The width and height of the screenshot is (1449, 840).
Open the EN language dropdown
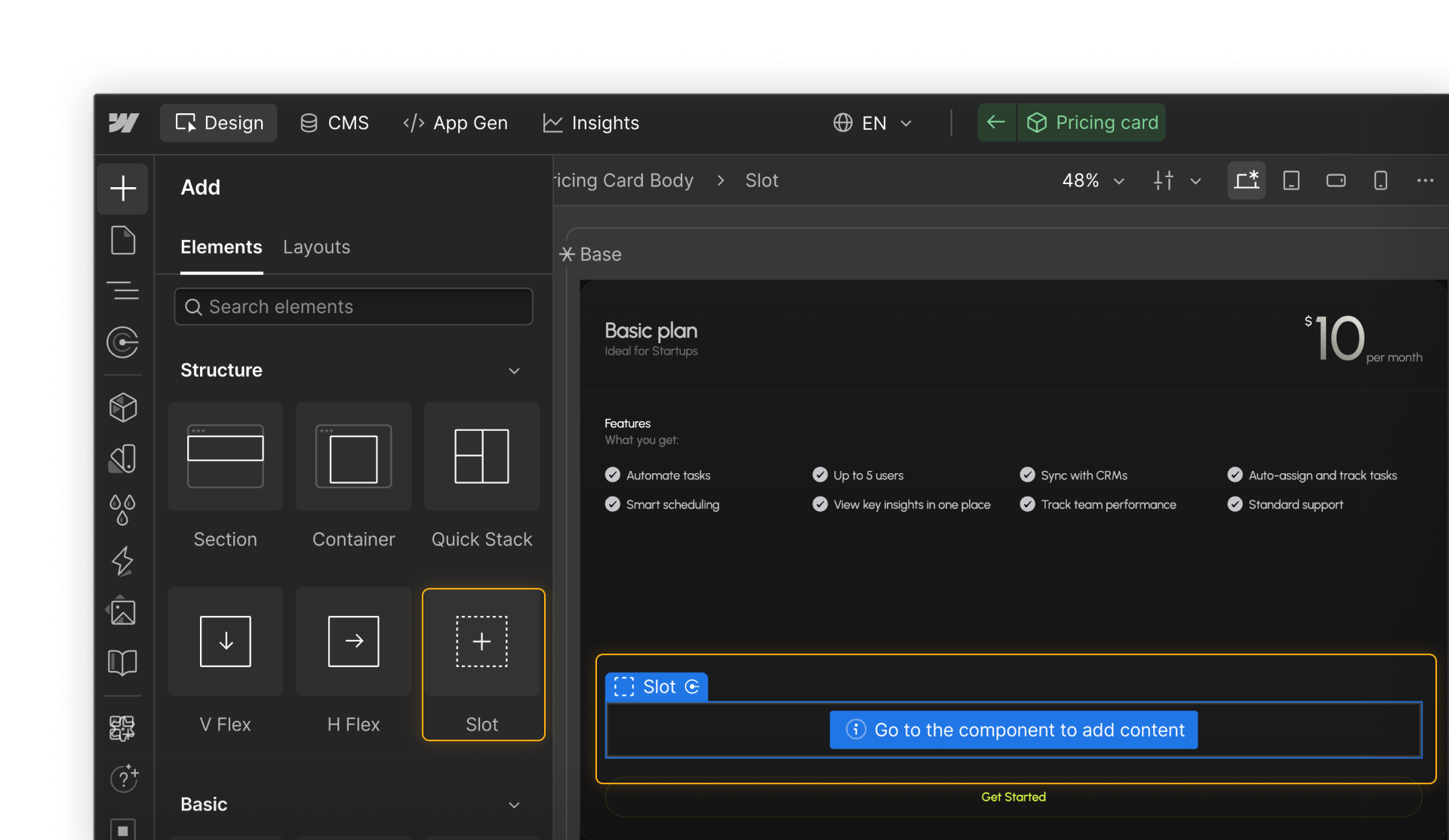(872, 122)
